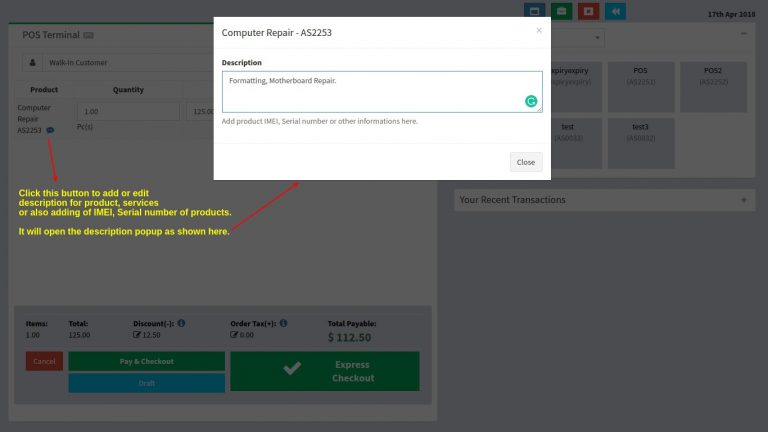Click the Grammarly icon in the description box

pos(531,101)
